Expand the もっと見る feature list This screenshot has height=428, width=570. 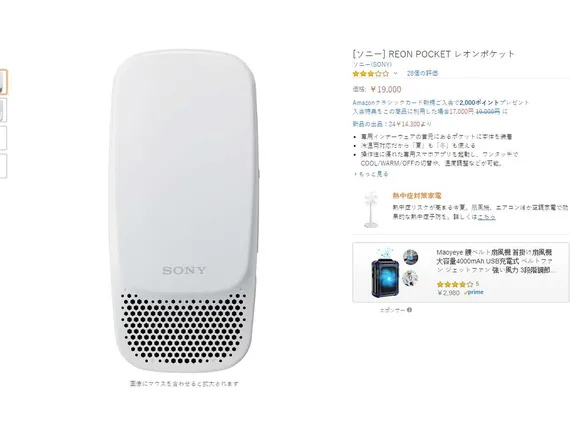tap(371, 174)
